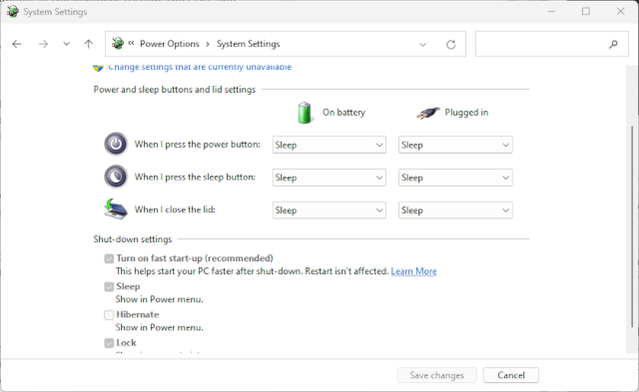Click 'When I press the sleep button' label

click(x=195, y=177)
